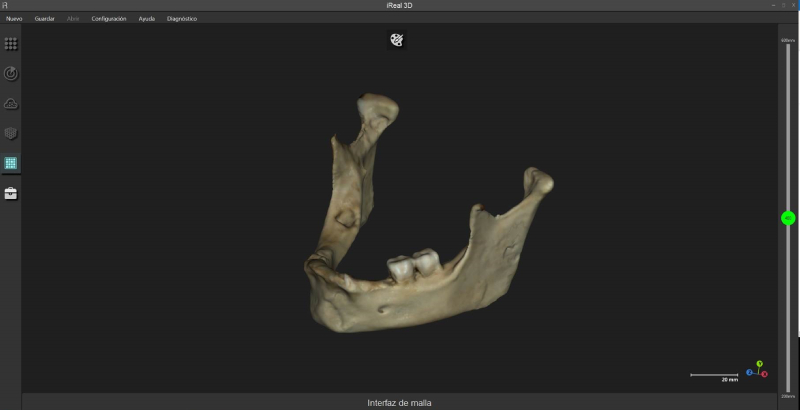
Task: Open the Ayuda menu
Action: [x=147, y=19]
